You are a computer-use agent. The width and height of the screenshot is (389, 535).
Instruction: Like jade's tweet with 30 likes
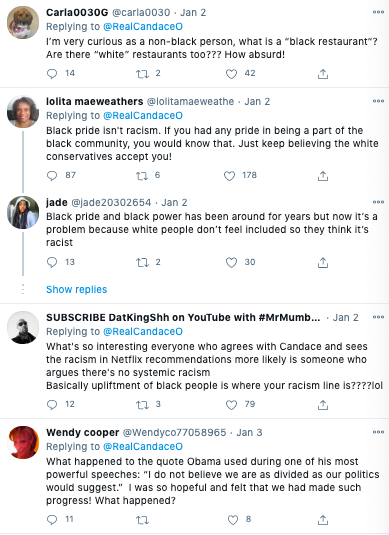point(231,263)
